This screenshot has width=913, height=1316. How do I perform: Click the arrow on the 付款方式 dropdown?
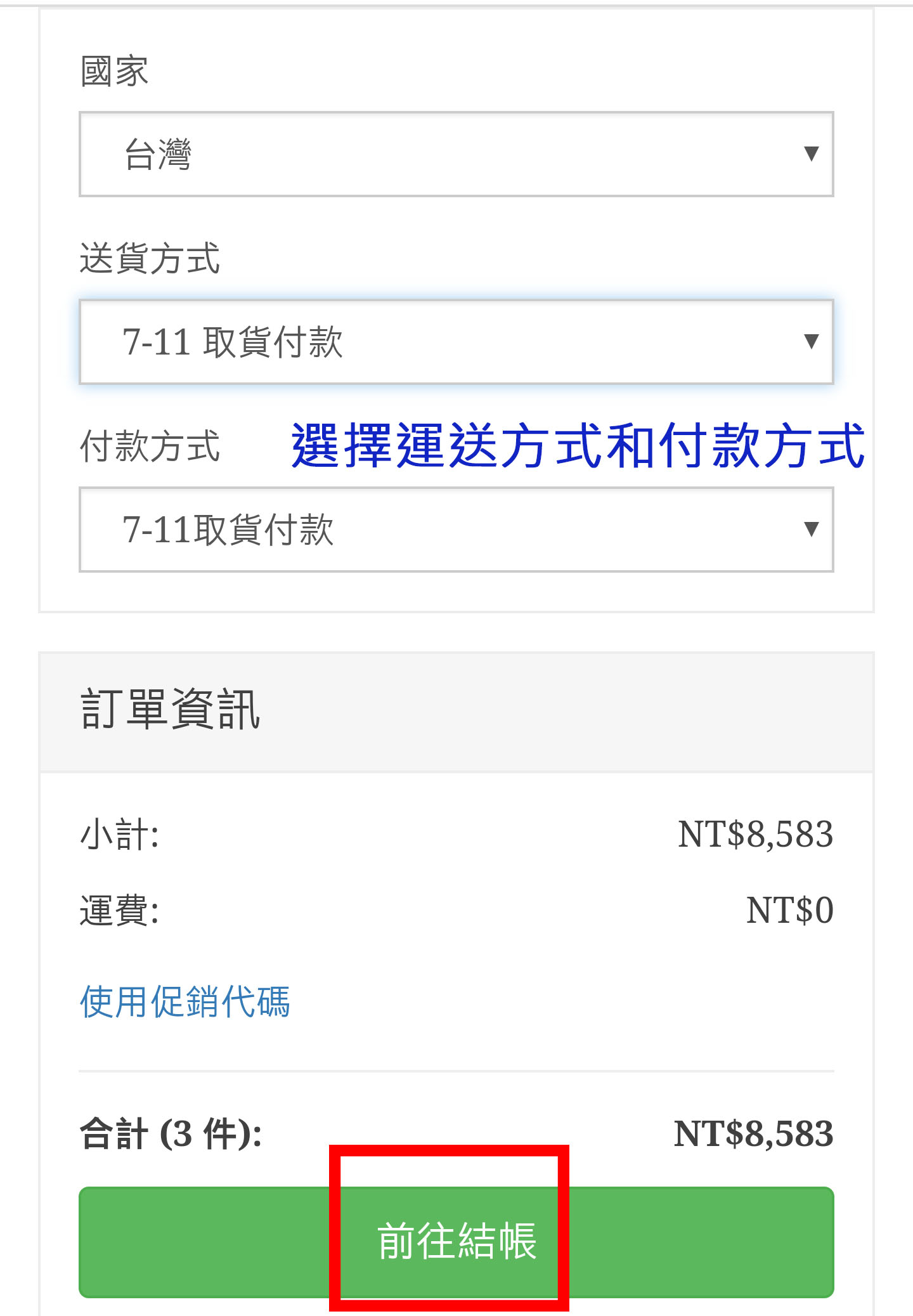[811, 529]
